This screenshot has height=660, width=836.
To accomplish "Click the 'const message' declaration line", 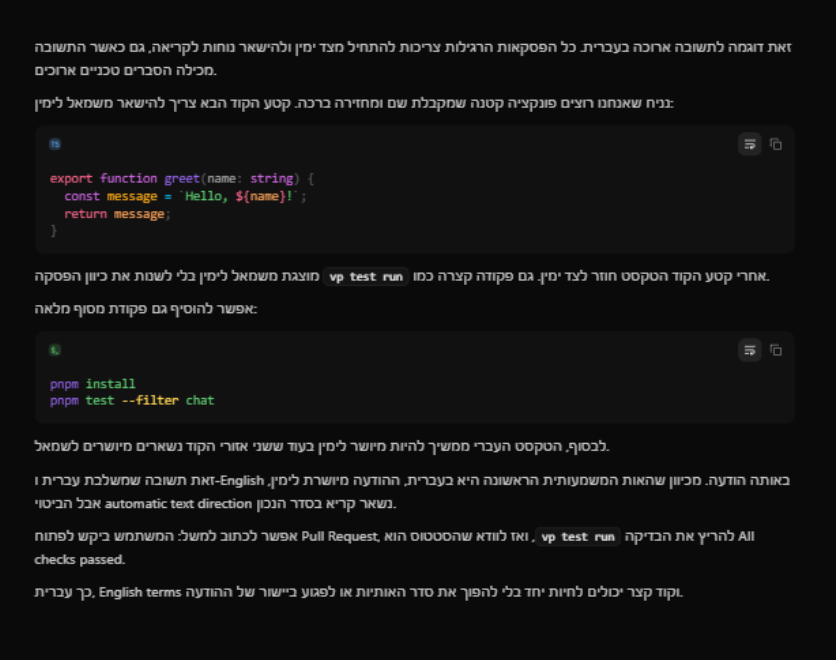I will (185, 196).
